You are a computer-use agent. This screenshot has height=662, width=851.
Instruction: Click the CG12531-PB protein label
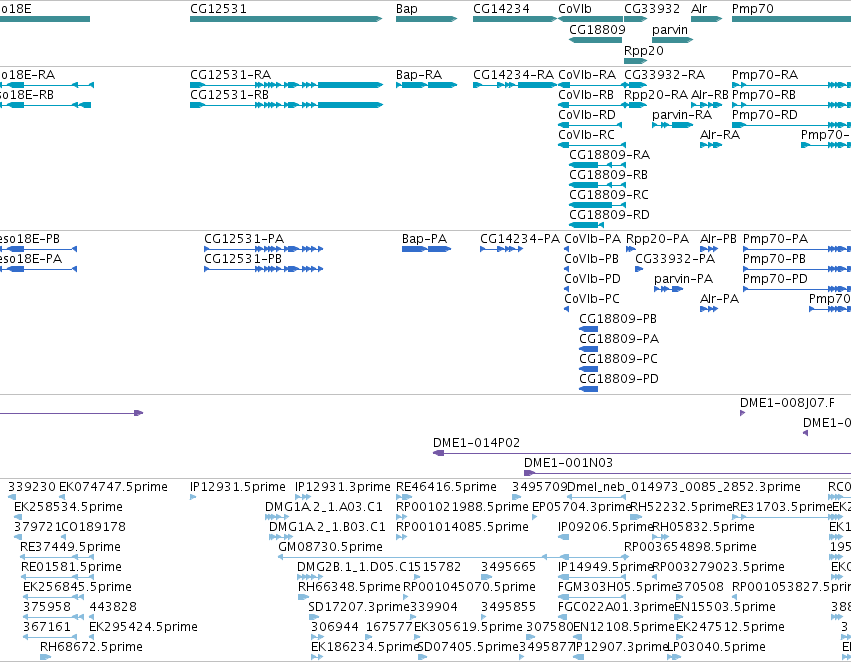click(x=243, y=259)
